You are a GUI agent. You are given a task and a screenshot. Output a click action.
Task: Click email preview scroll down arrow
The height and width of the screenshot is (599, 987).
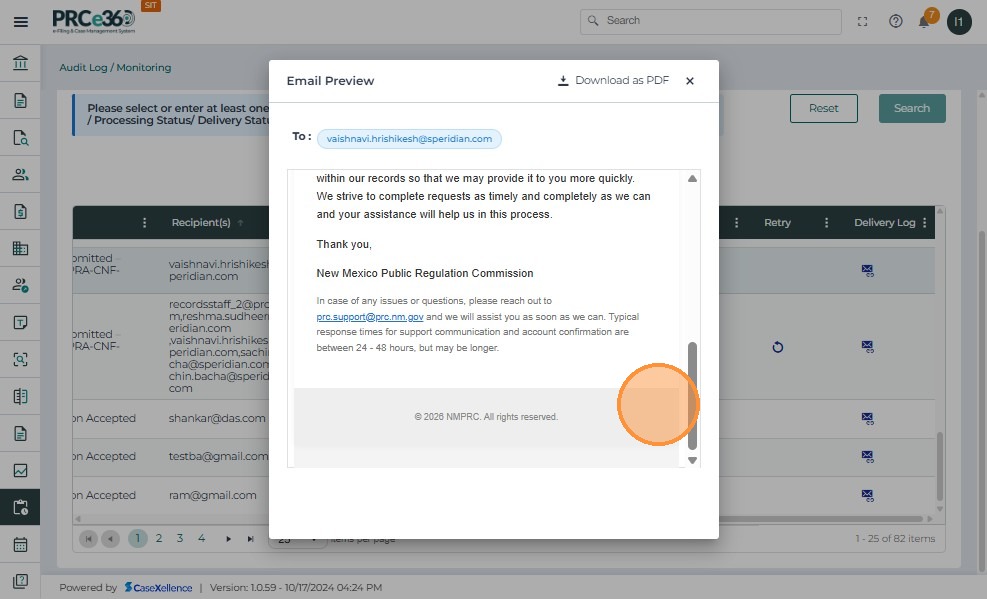click(692, 460)
